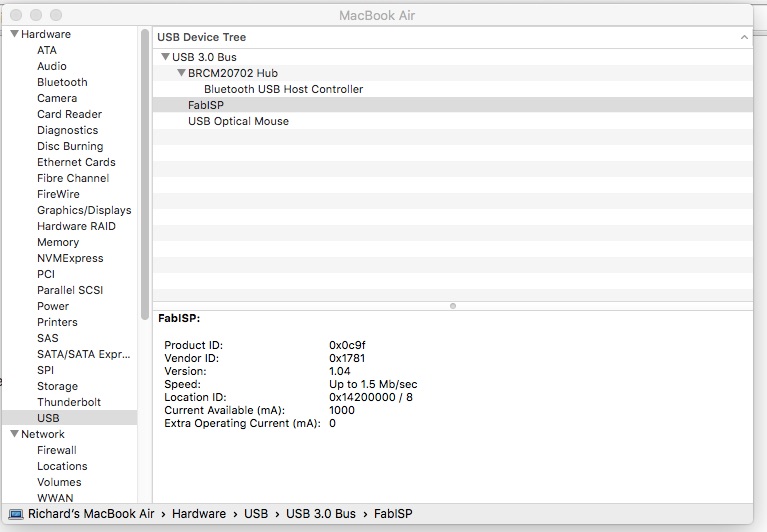Click Hardware in the path bar
767x532 pixels.
point(199,514)
